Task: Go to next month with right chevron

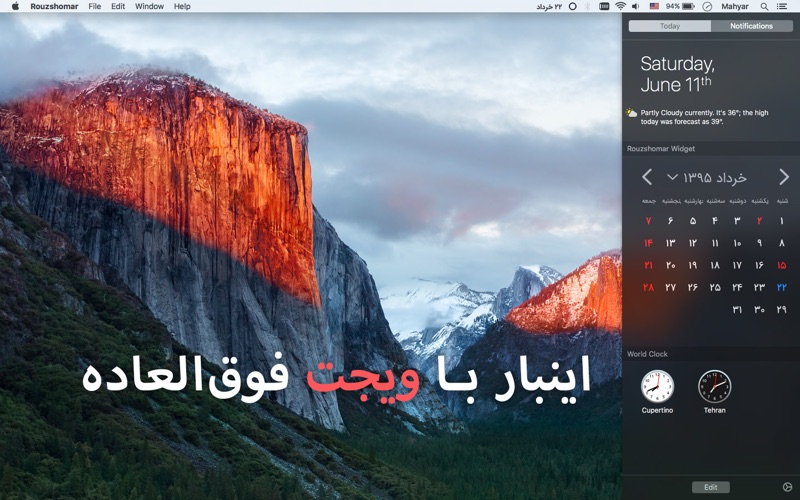Action: pos(783,177)
